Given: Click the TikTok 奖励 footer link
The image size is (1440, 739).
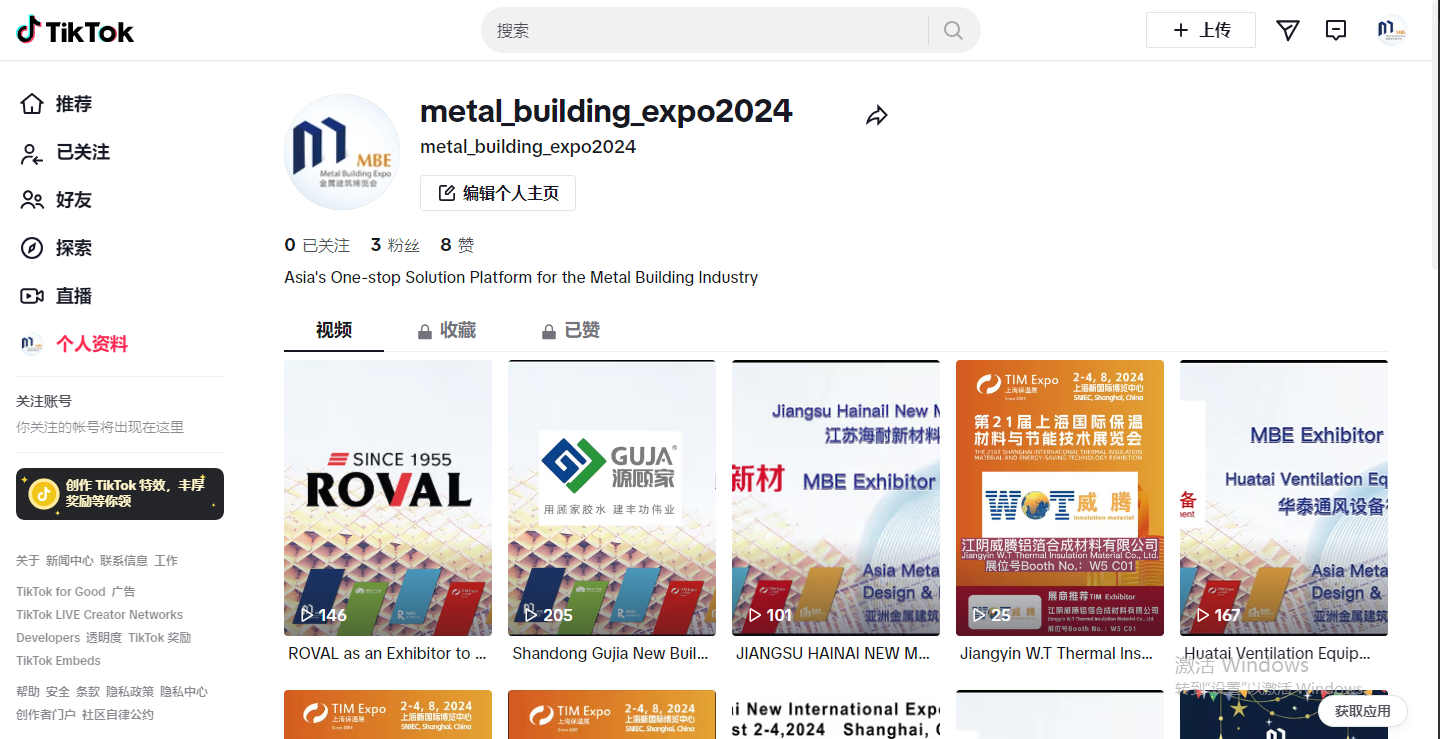Looking at the screenshot, I should tap(160, 638).
